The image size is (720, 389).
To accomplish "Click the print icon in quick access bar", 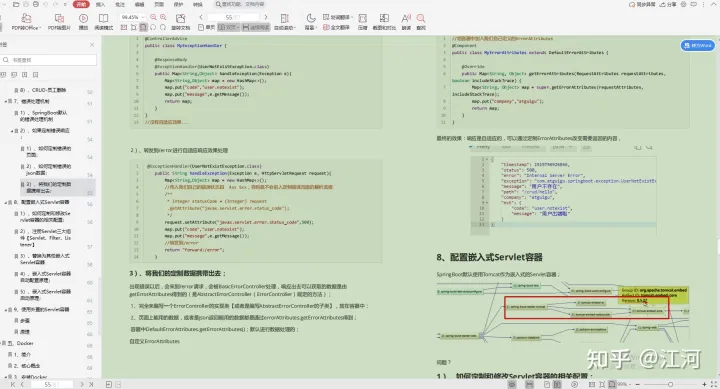I will coord(36,4).
